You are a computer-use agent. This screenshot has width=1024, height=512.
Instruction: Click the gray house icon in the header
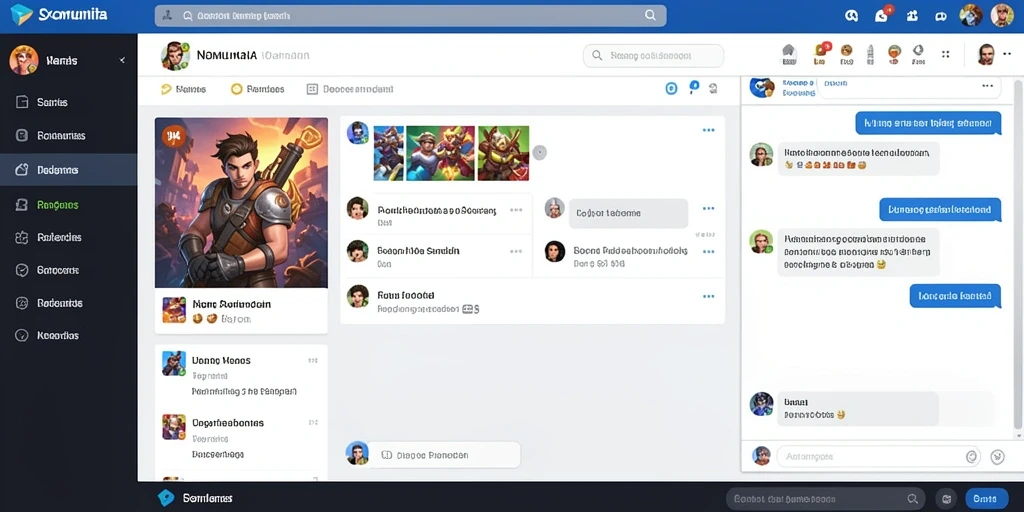tap(789, 54)
